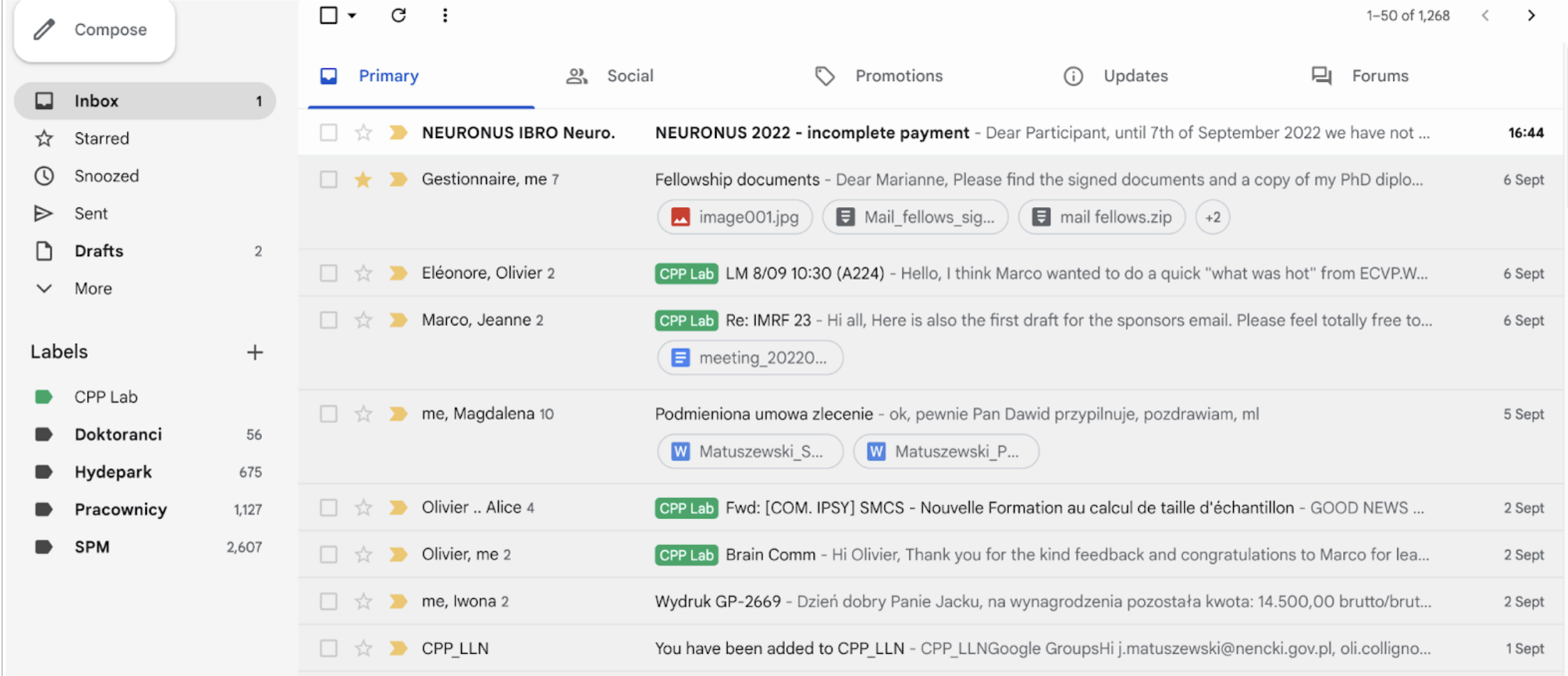Open the meeting_20220... document attachment

[x=751, y=358]
